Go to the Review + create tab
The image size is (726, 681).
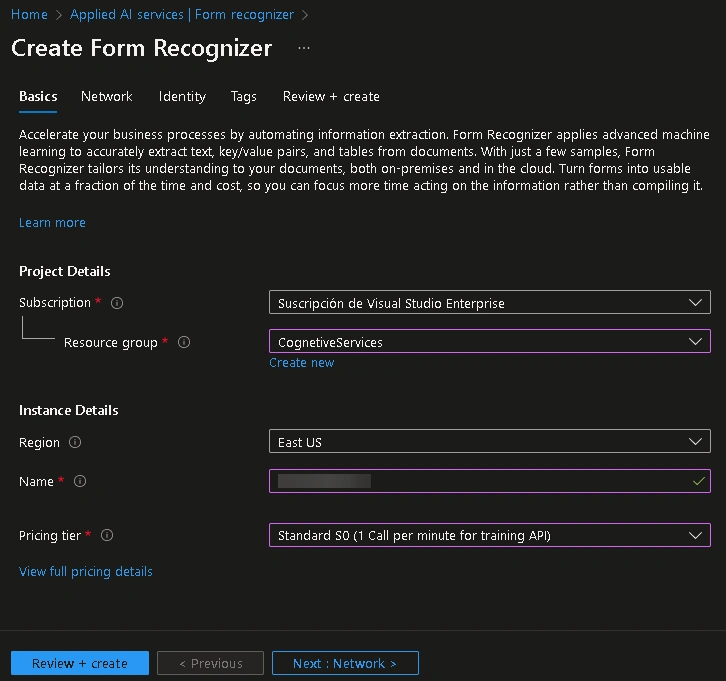click(x=331, y=96)
